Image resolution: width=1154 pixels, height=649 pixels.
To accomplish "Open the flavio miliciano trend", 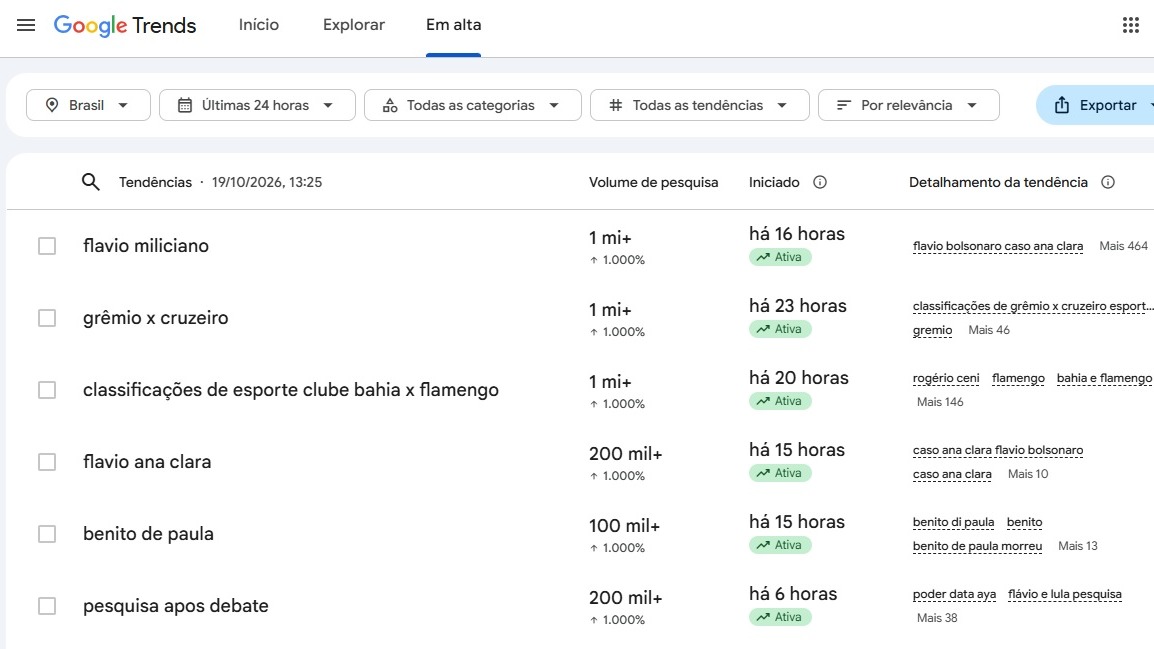I will coord(146,246).
